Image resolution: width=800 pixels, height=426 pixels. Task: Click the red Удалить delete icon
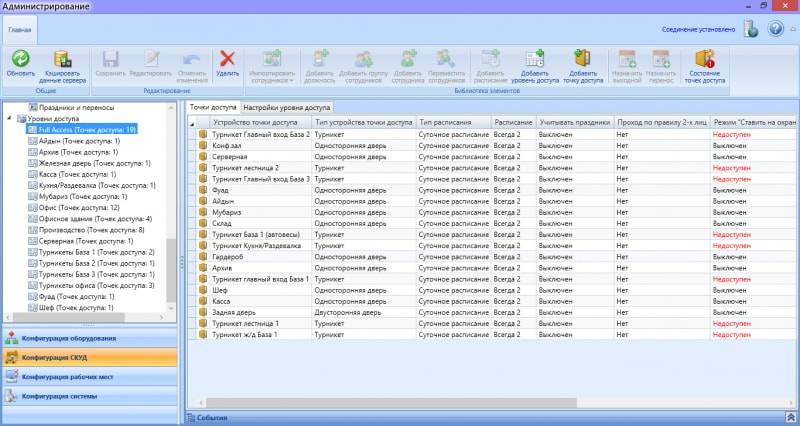[227, 59]
